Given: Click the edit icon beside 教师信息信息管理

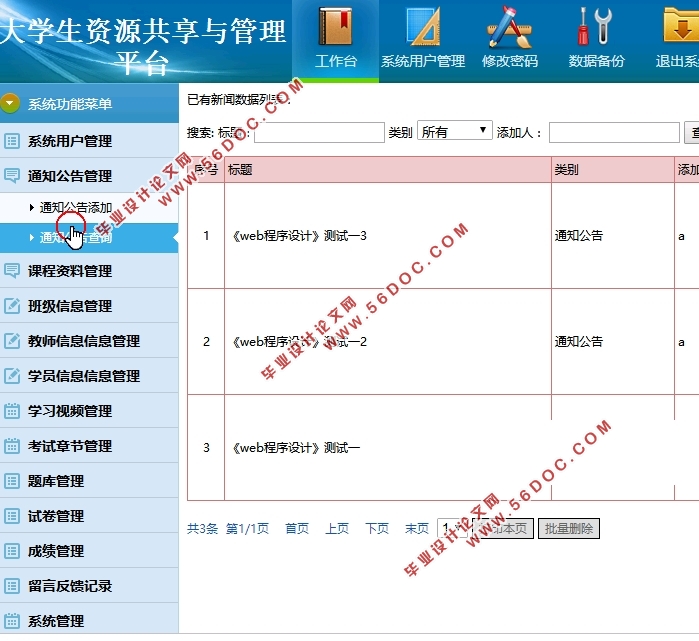Looking at the screenshot, I should point(12,341).
